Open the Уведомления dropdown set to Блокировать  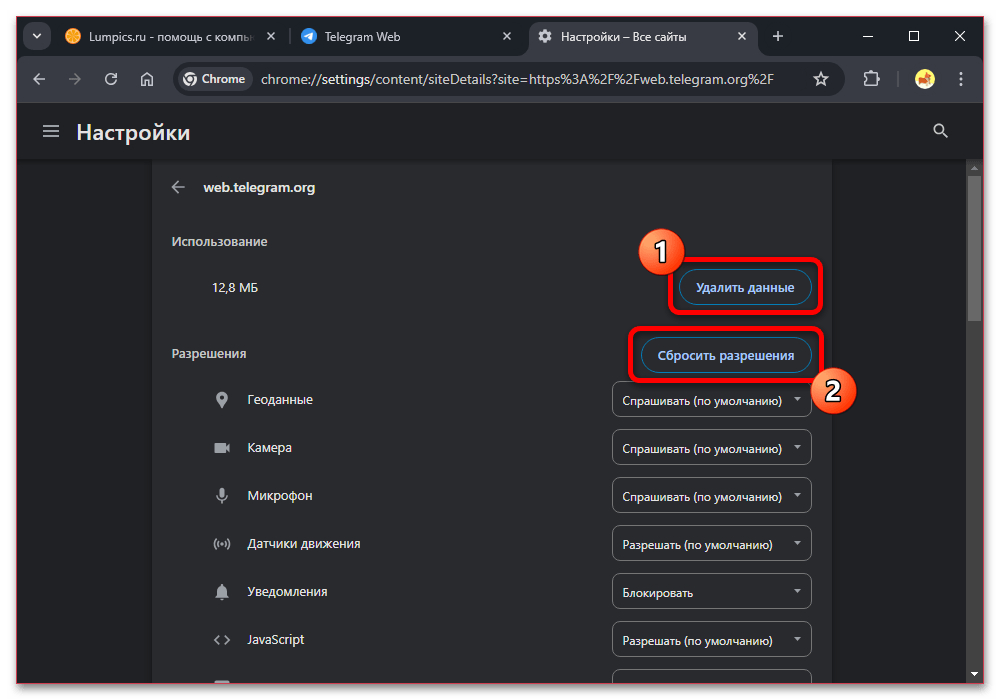(712, 592)
